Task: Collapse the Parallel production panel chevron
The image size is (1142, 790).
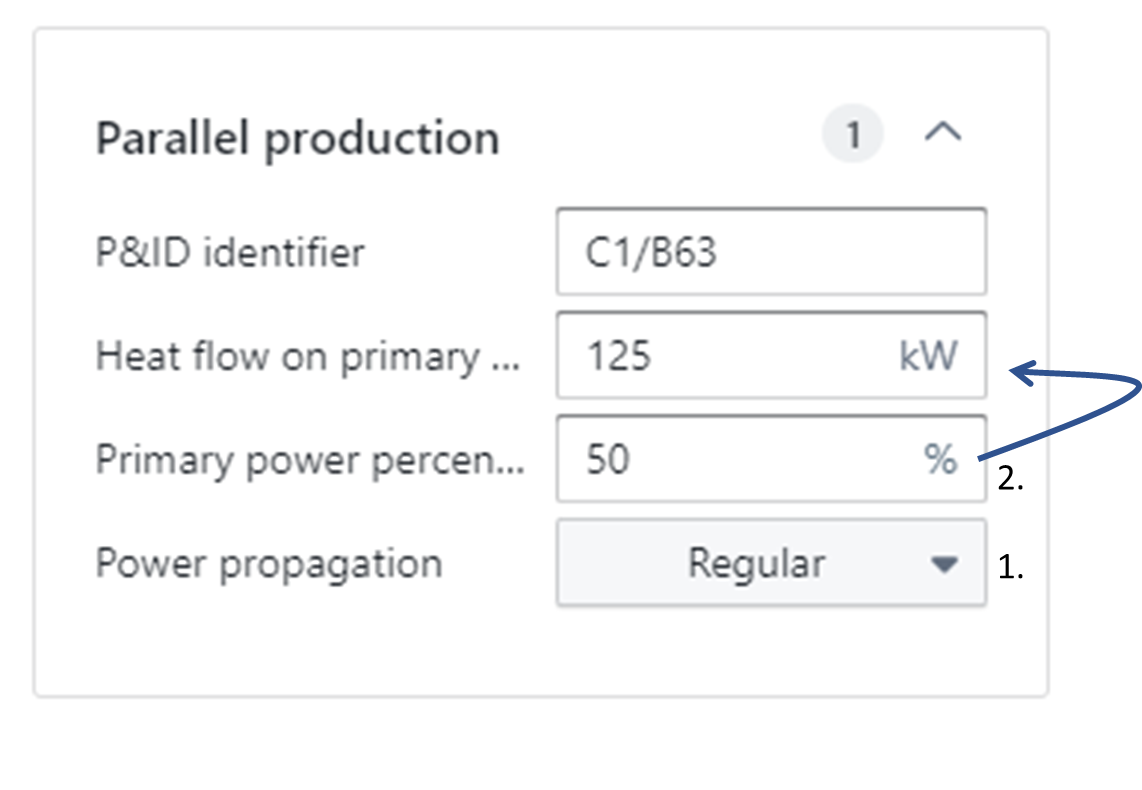Action: 942,134
